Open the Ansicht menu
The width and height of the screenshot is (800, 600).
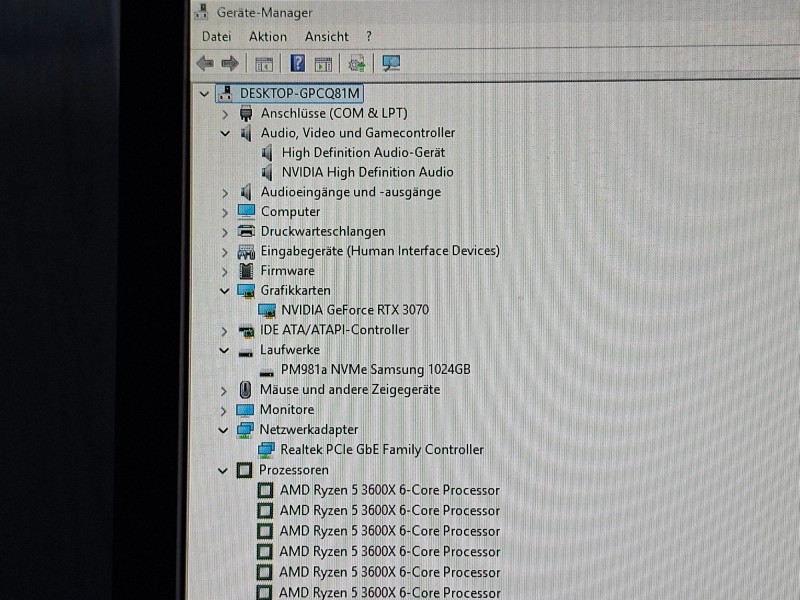327,36
